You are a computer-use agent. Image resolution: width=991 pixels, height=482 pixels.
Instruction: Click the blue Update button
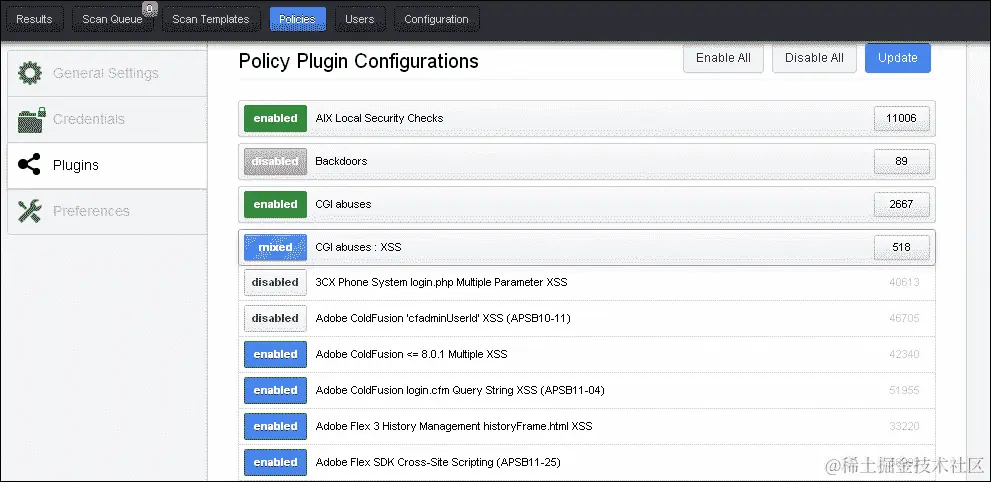click(x=897, y=57)
